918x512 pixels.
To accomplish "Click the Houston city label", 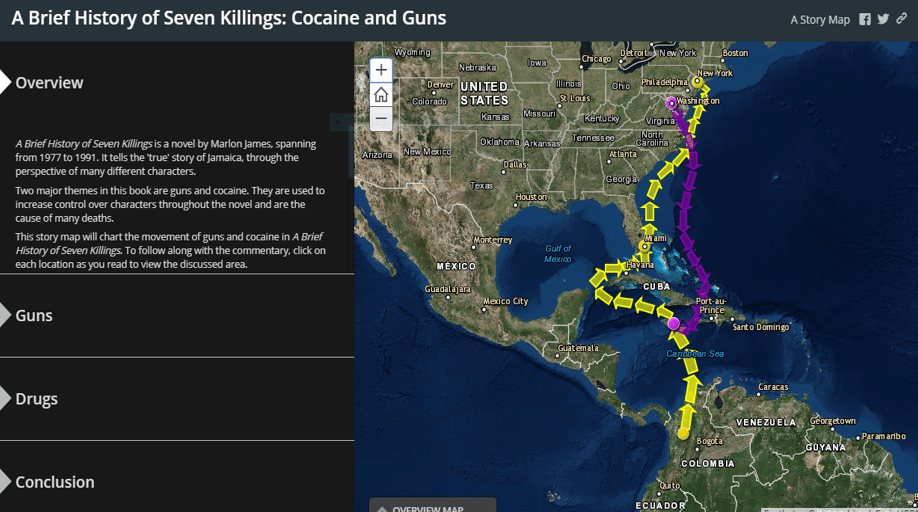I will (531, 197).
